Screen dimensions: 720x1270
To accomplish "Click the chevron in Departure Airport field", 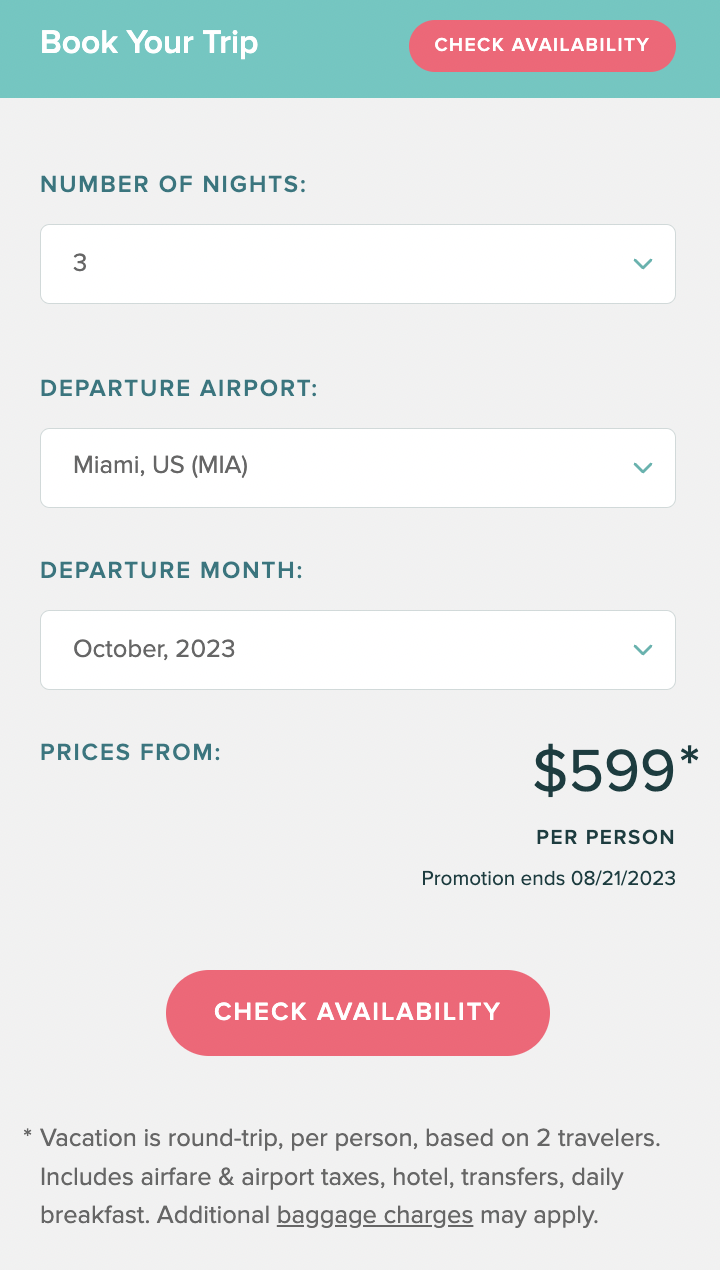I will click(643, 468).
